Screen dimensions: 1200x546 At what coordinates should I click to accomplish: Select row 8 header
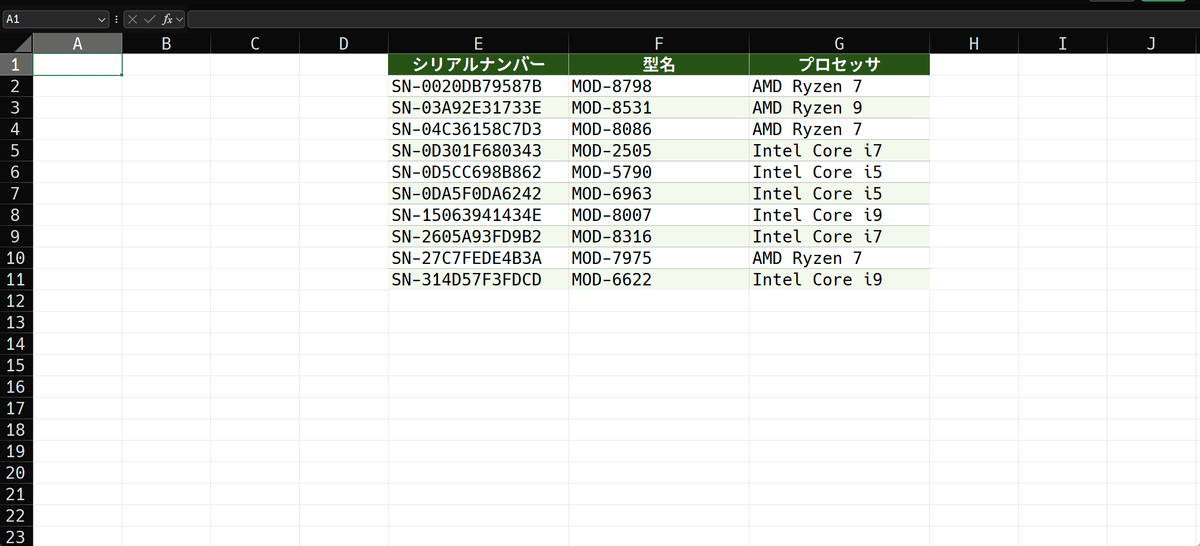(x=16, y=215)
